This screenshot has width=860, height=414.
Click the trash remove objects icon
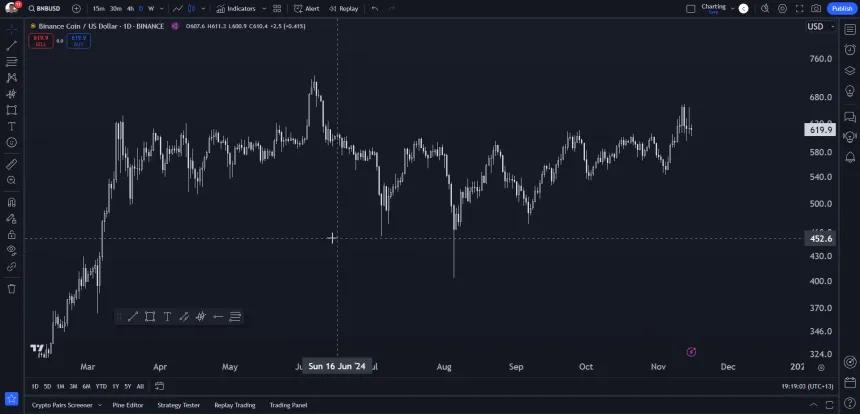[x=12, y=288]
